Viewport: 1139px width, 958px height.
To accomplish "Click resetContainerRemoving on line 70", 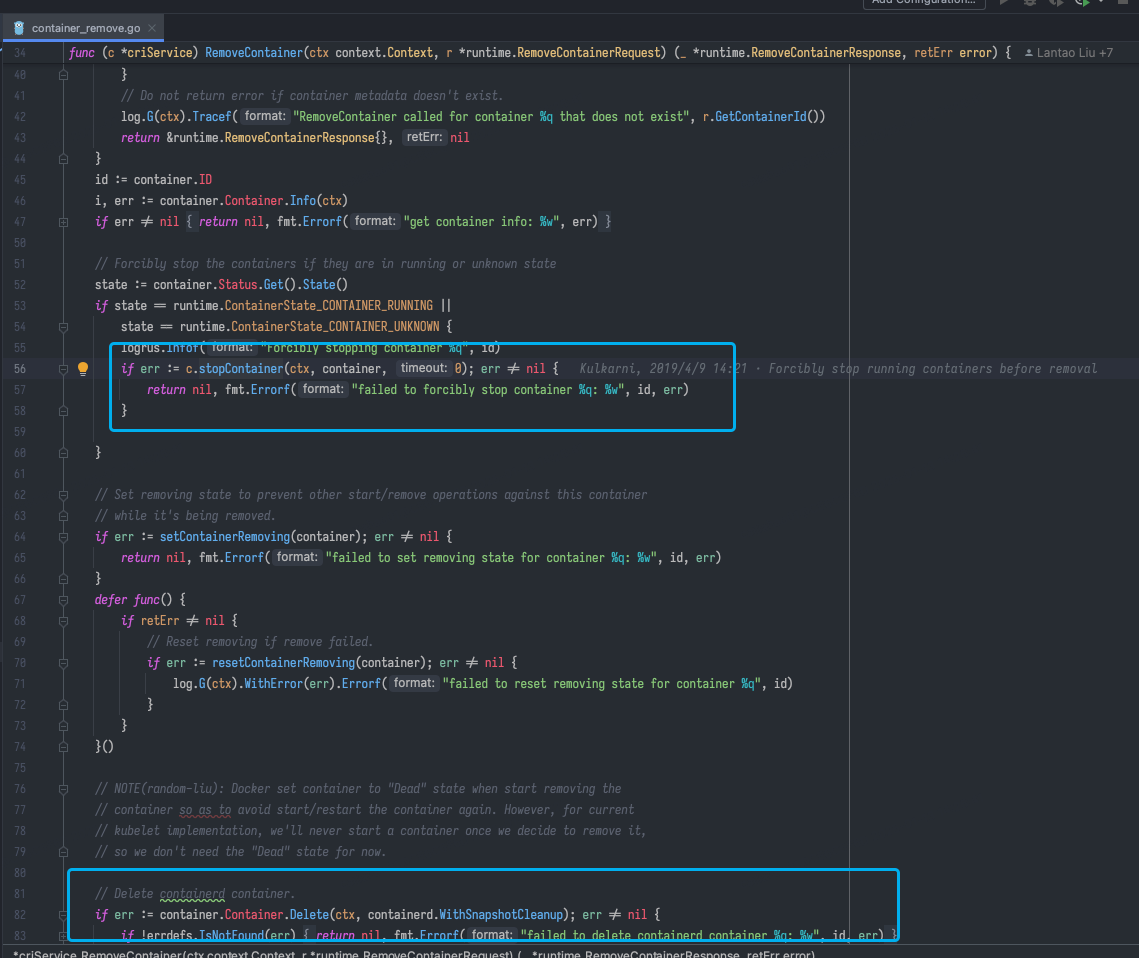I will 283,663.
